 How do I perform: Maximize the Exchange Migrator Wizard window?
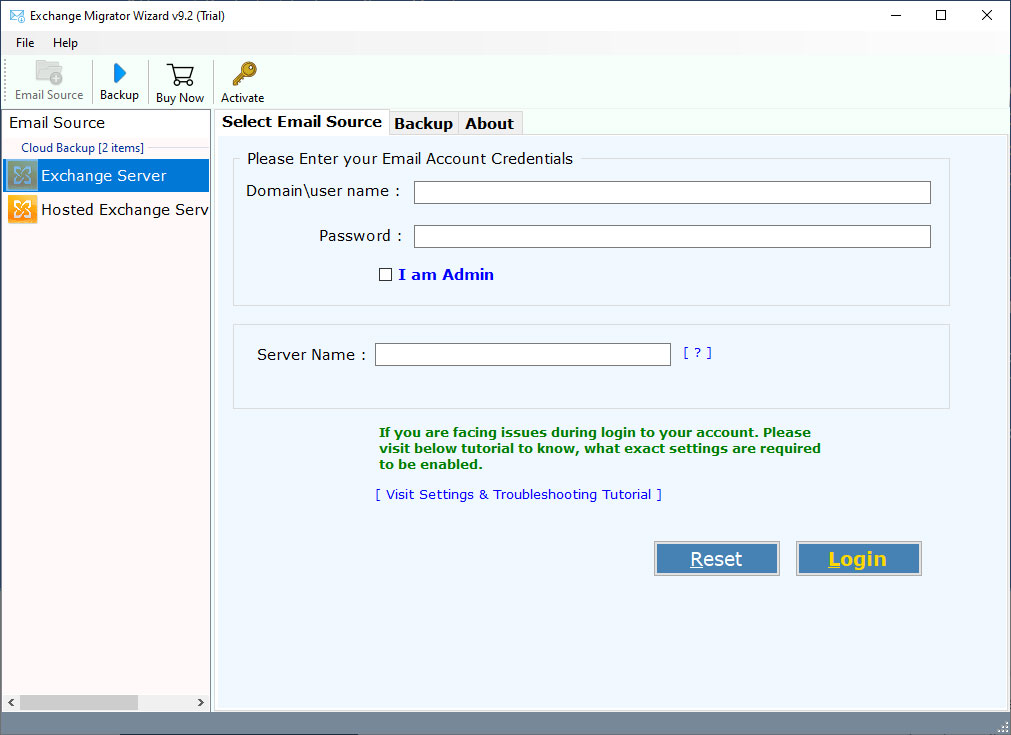[941, 15]
